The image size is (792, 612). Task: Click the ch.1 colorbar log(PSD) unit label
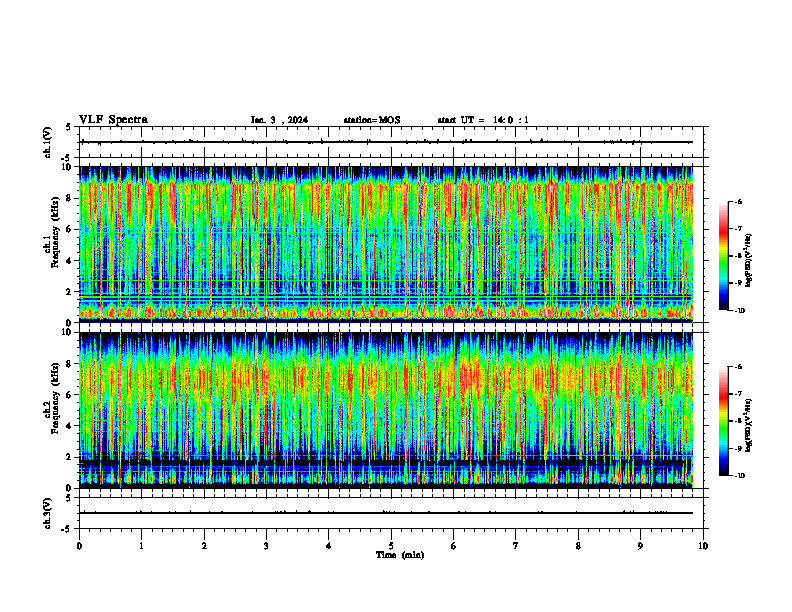[x=749, y=261]
